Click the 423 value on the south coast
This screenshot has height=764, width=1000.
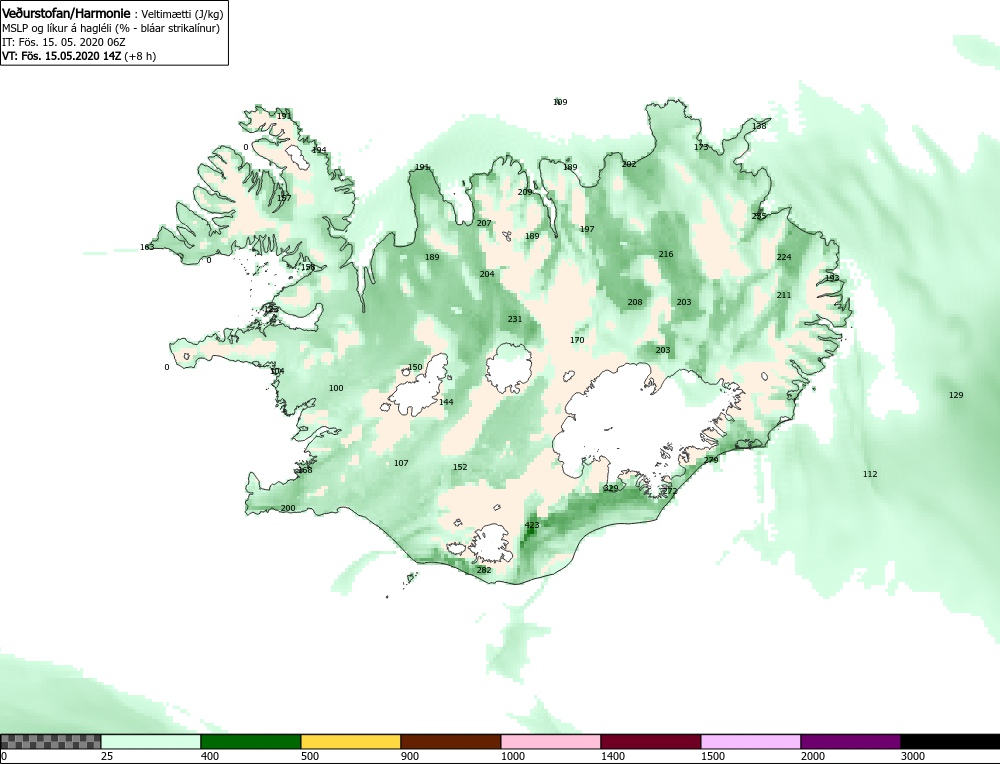pyautogui.click(x=532, y=525)
